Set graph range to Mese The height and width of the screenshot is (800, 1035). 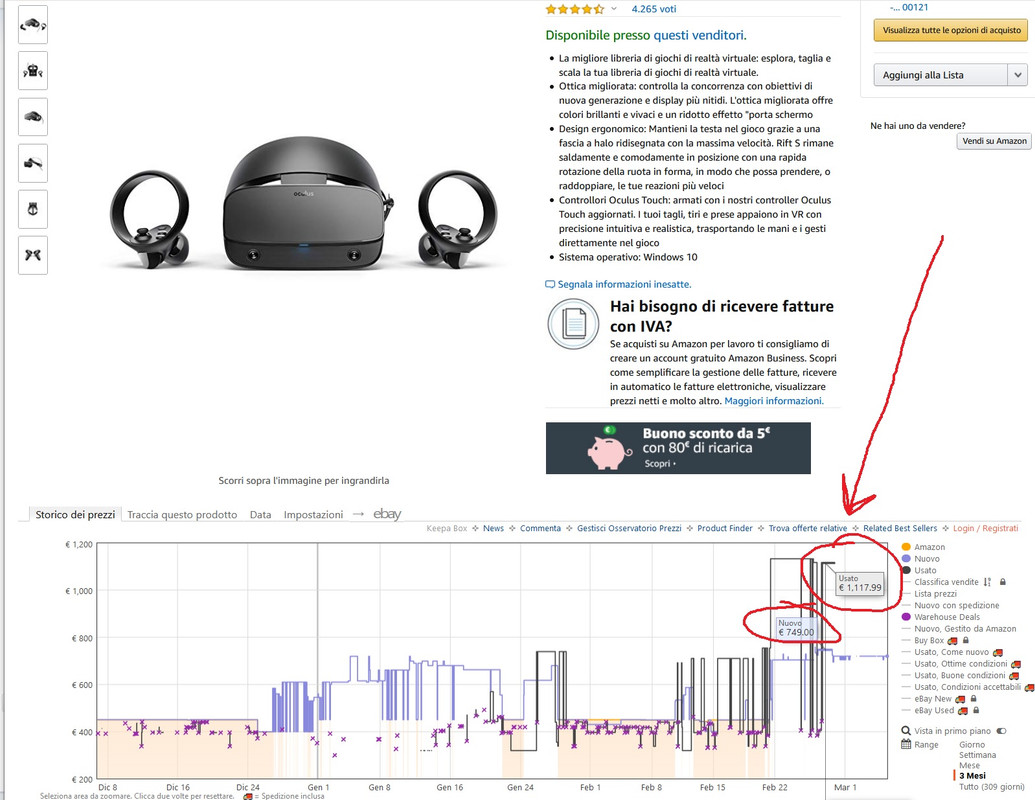(x=970, y=766)
